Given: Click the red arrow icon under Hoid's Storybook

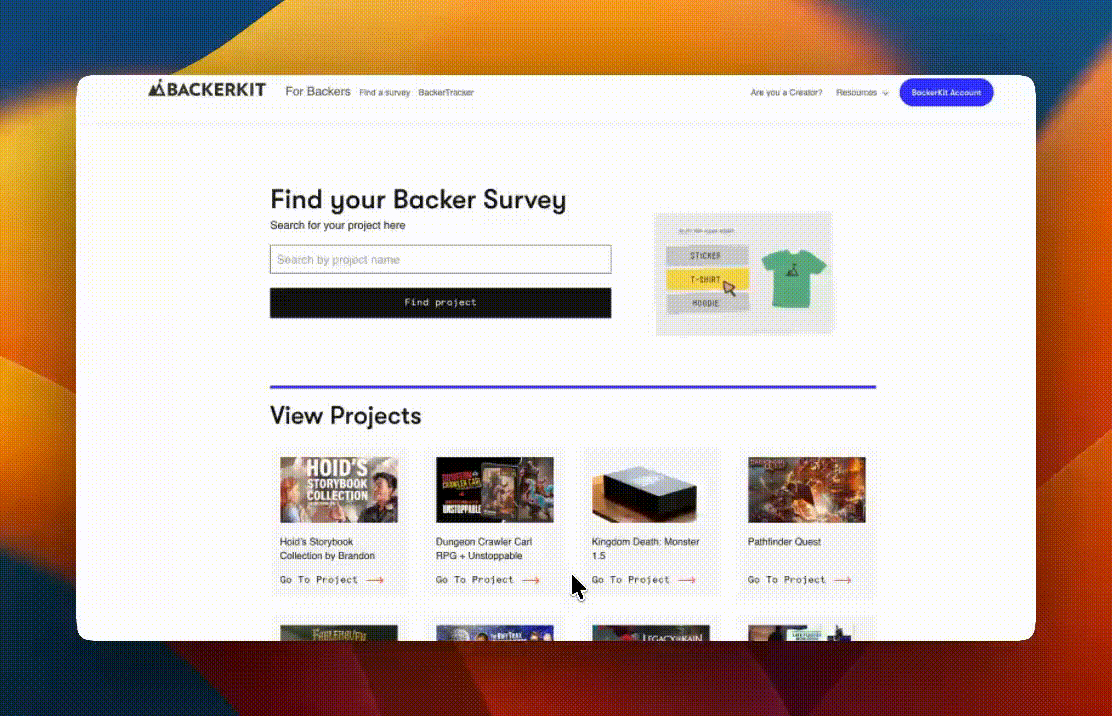Looking at the screenshot, I should (375, 580).
